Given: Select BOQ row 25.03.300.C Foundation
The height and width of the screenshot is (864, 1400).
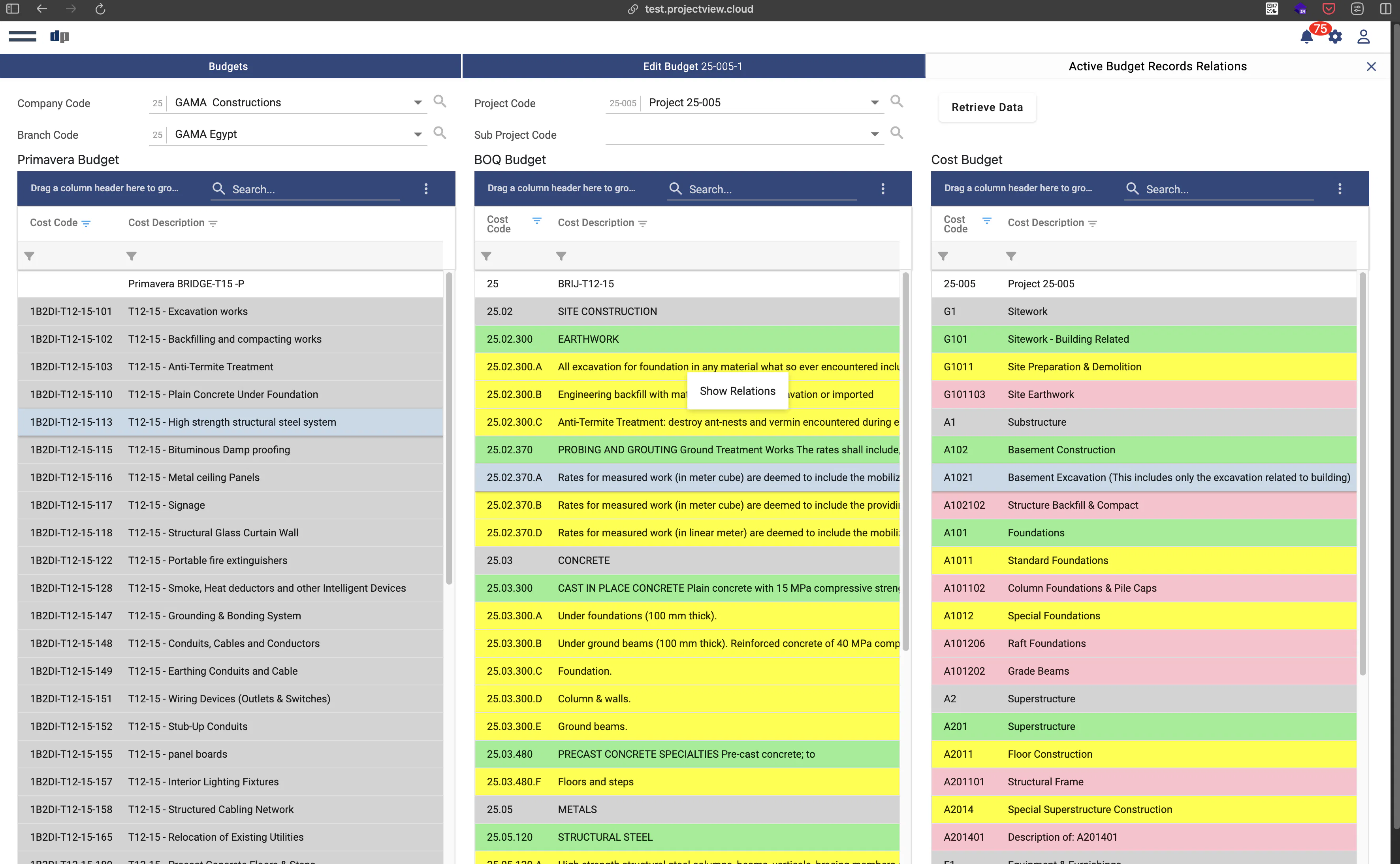Looking at the screenshot, I should pyautogui.click(x=687, y=672).
